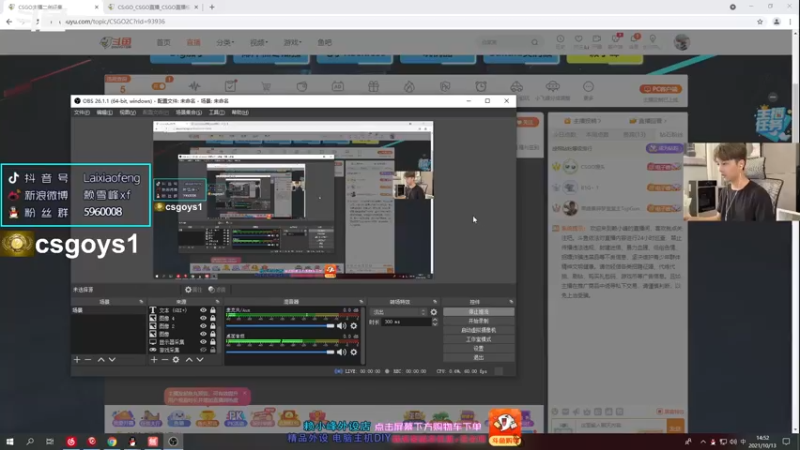Click gift box icon in stream toolbar
This screenshot has height=450, width=800.
pyautogui.click(x=373, y=87)
